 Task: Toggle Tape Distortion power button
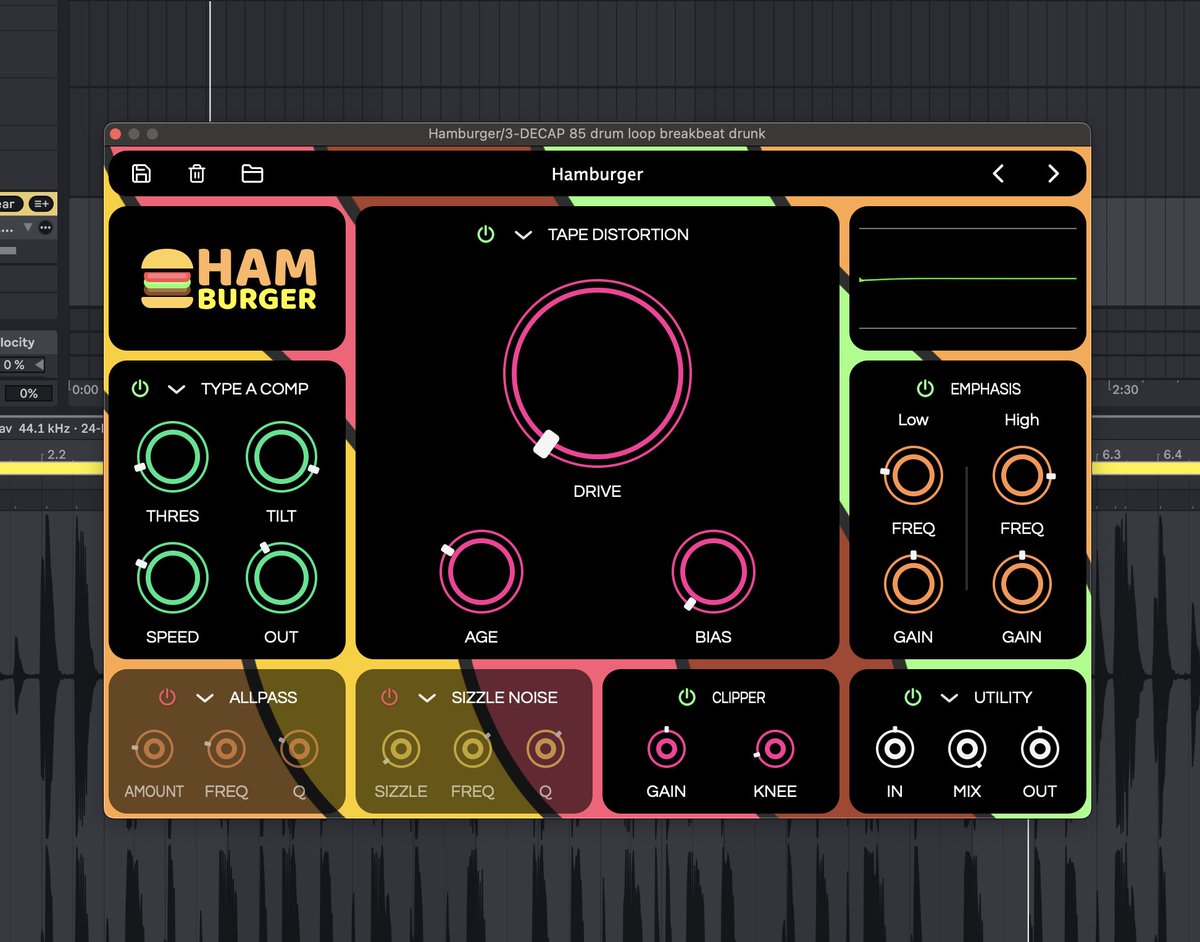485,235
